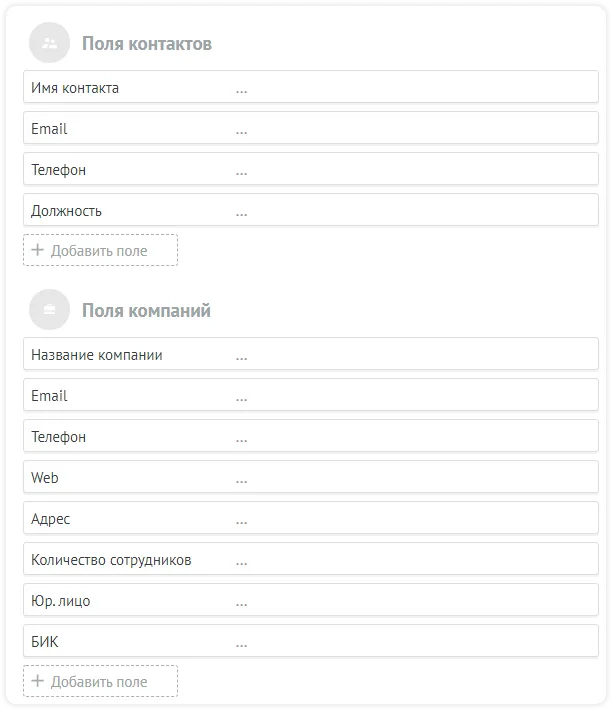The width and height of the screenshot is (612, 710).
Task: Select the Web field row
Action: (310, 478)
